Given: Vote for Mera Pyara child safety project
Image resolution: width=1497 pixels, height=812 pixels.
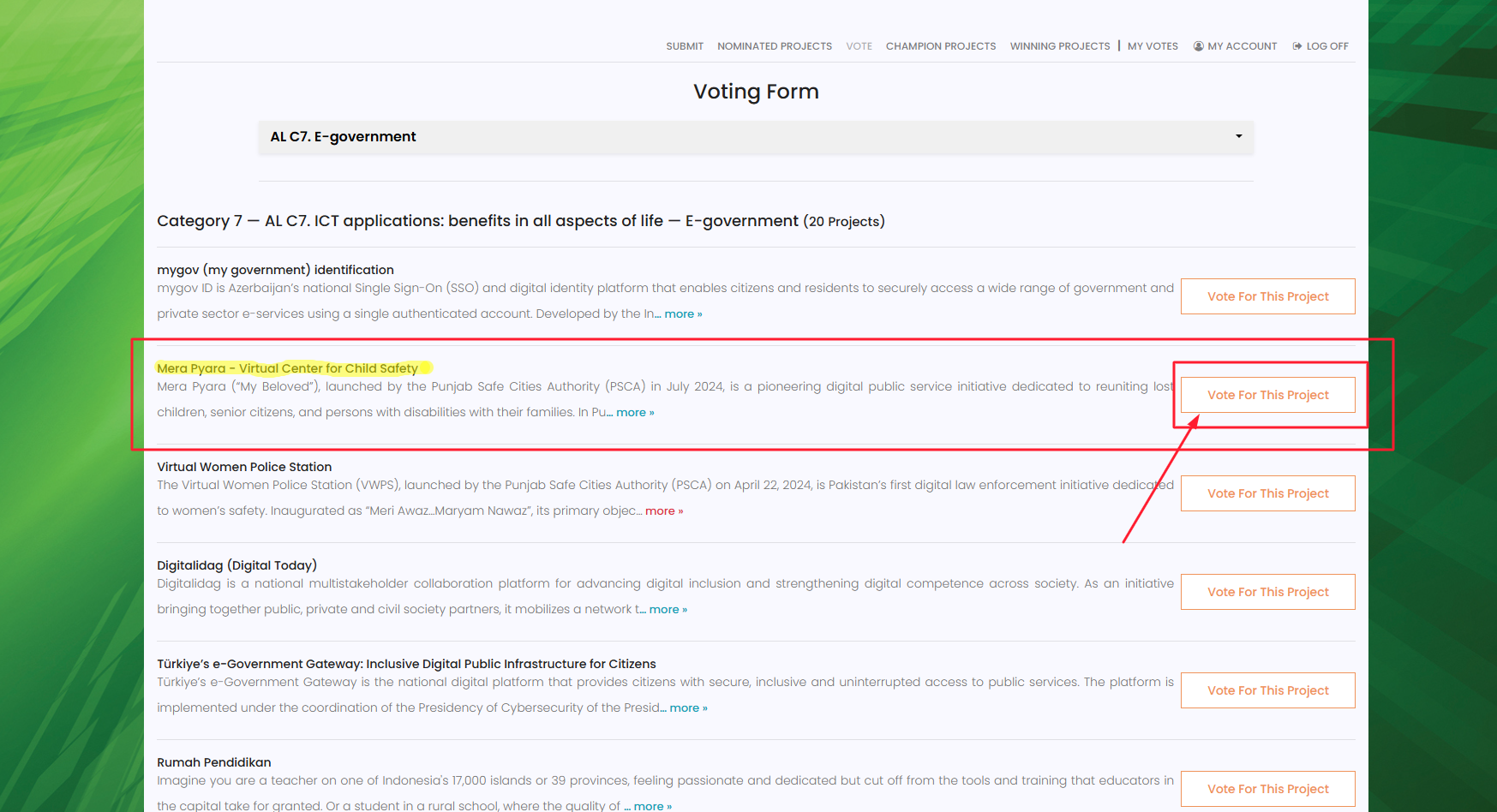Looking at the screenshot, I should [x=1267, y=395].
